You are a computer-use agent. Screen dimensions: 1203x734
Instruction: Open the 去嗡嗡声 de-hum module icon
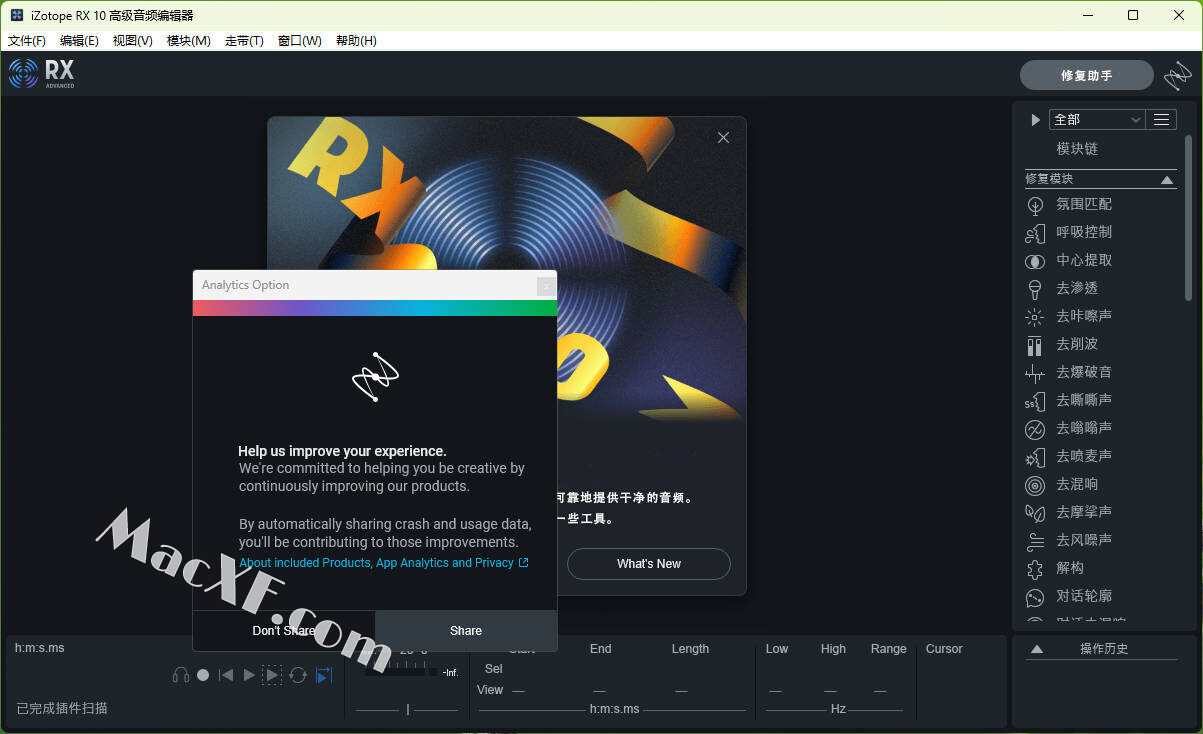pyautogui.click(x=1035, y=429)
